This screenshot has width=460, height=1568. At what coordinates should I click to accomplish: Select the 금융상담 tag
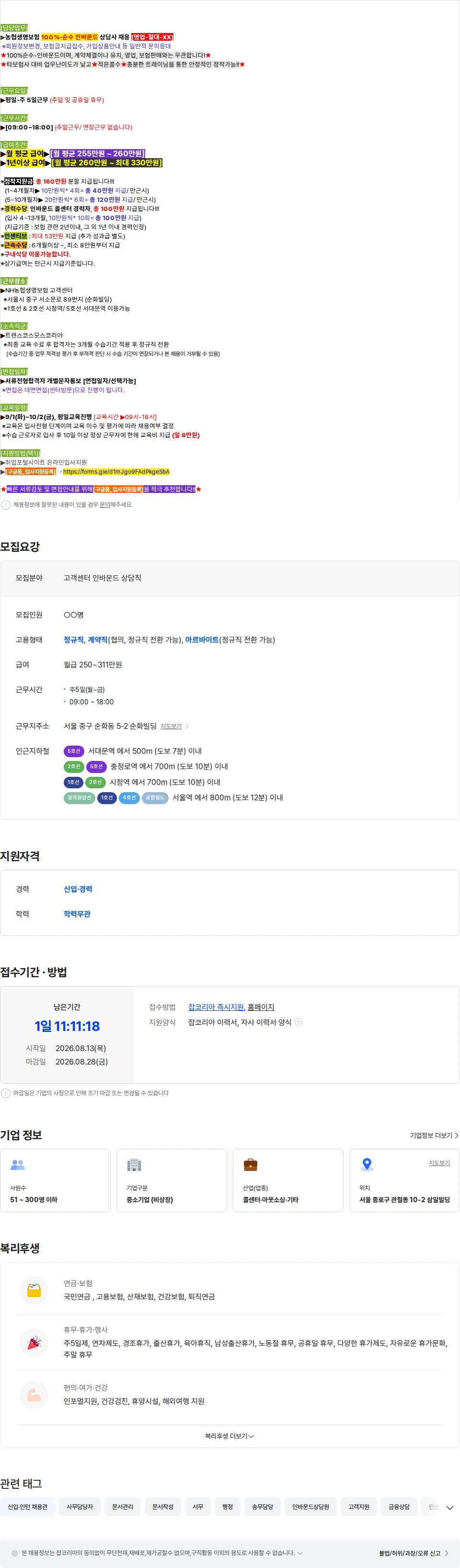tap(399, 1507)
